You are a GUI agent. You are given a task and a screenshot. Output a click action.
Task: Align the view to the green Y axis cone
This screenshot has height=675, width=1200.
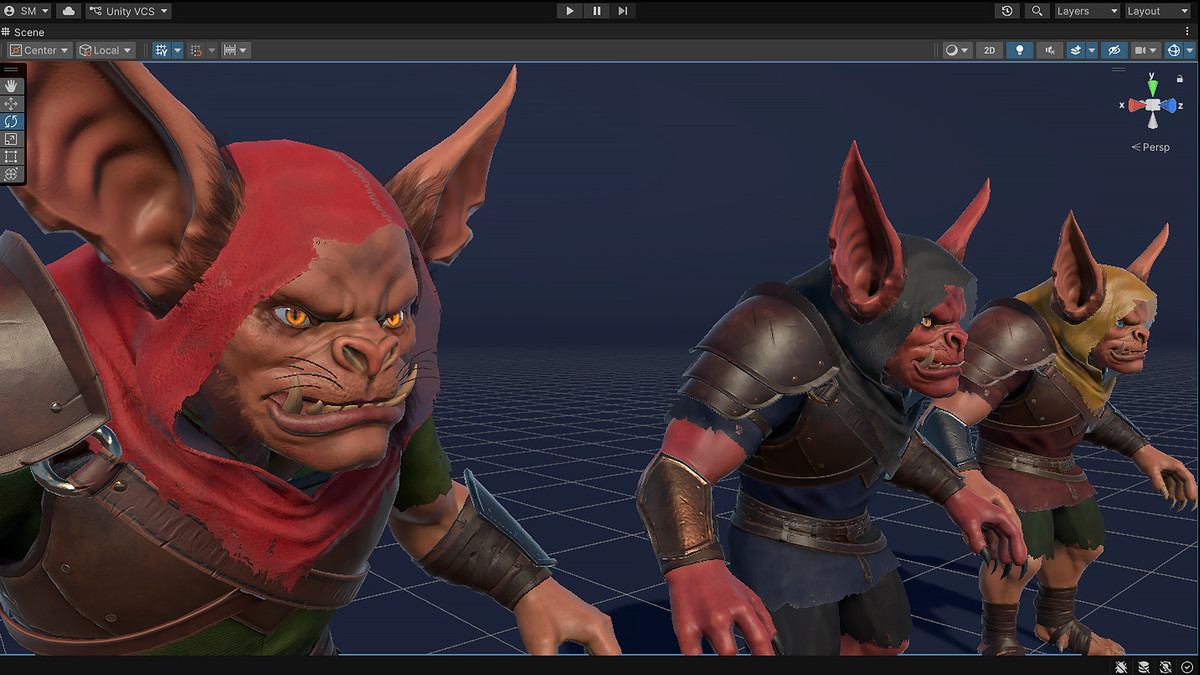[1153, 90]
